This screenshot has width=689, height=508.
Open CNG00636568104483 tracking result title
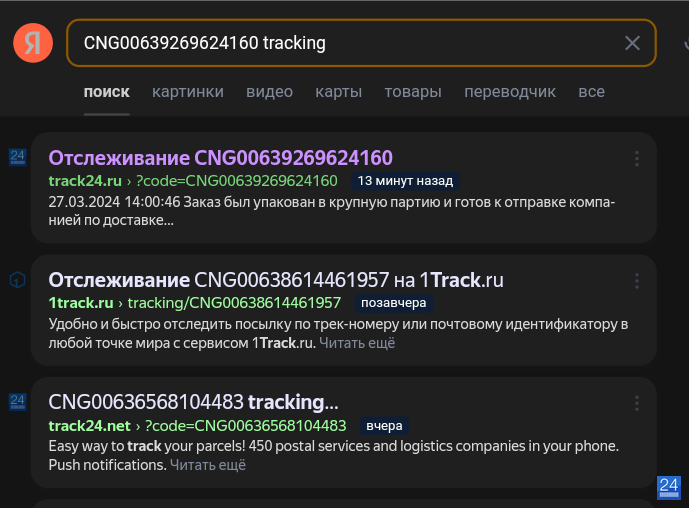tap(193, 402)
